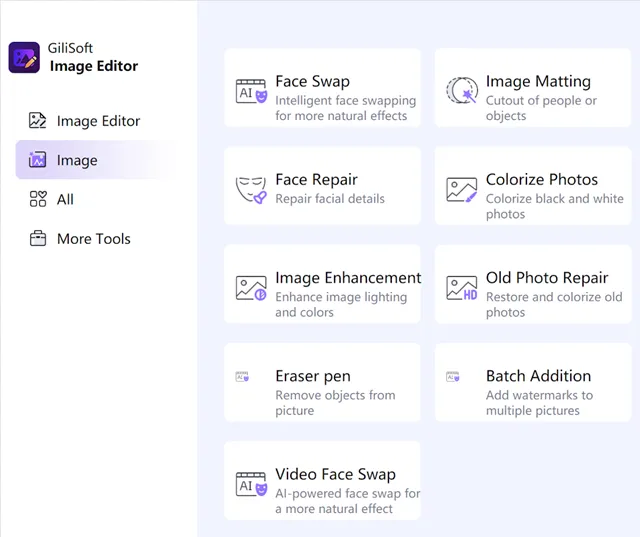This screenshot has width=640, height=537.
Task: Open the Batch Addition title
Action: [x=538, y=376]
